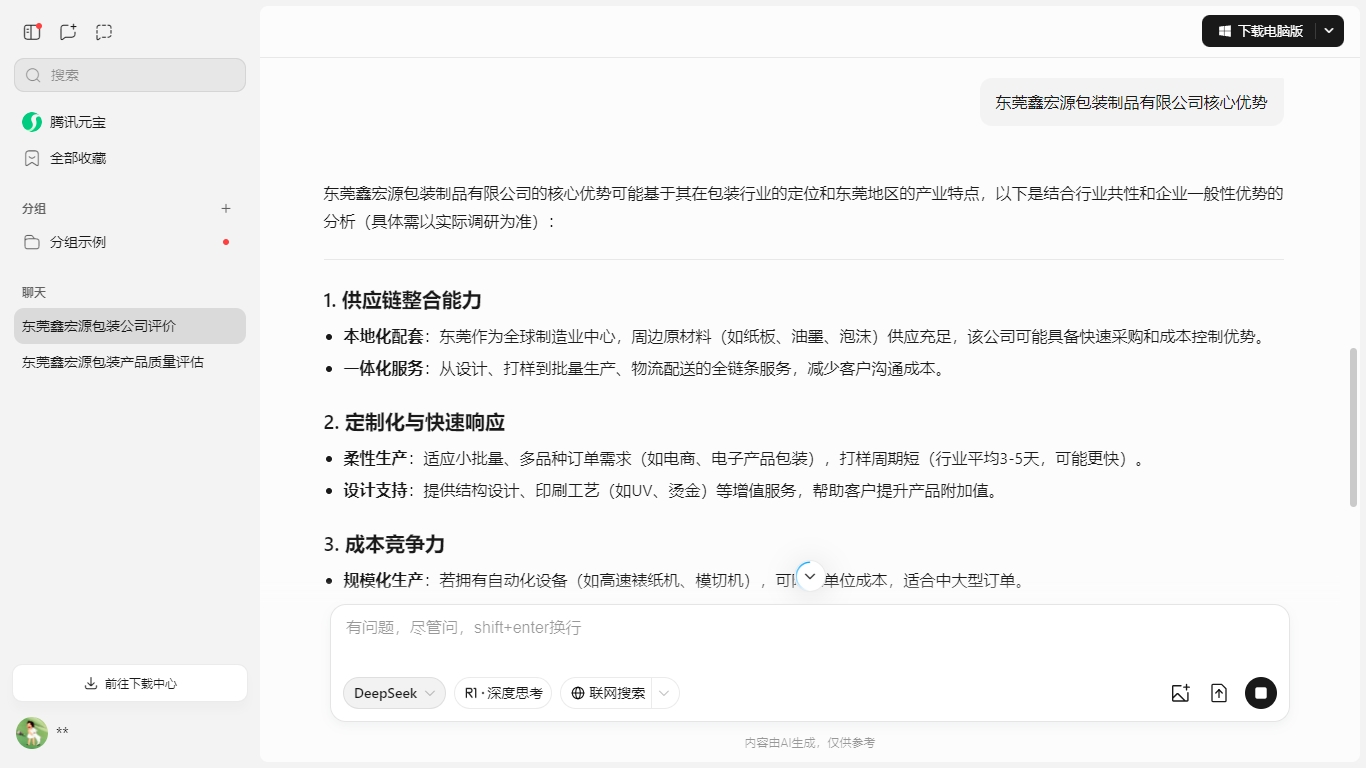Expand web search options arrow

[665, 693]
